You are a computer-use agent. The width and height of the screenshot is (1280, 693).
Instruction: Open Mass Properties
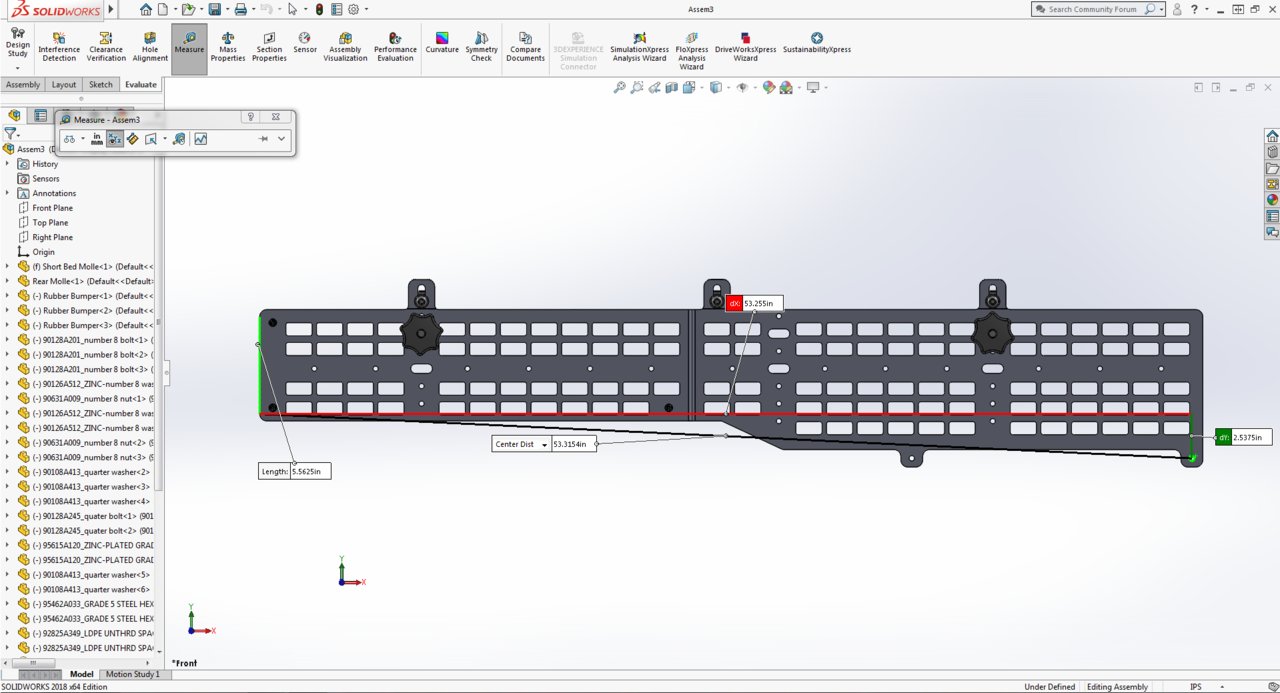click(228, 47)
